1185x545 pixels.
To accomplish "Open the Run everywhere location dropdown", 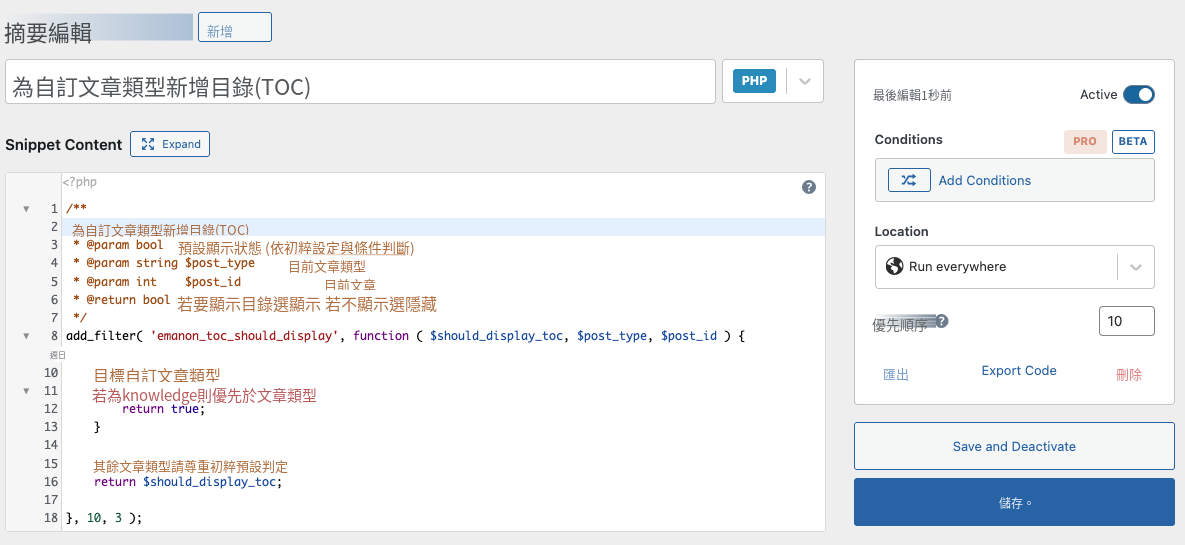I will pos(1014,266).
